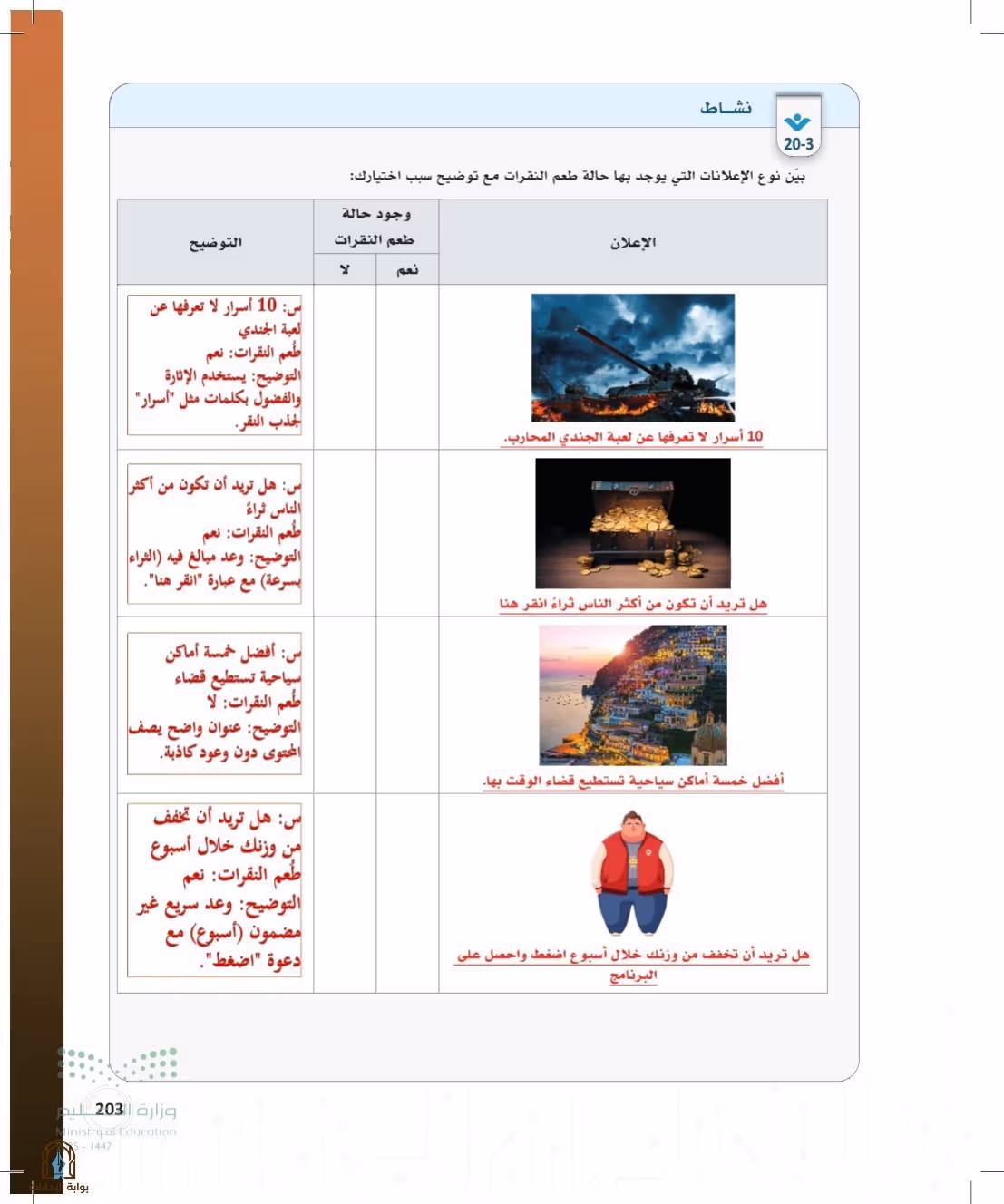Click the لا cell in the treasure ad row
Screen dimensions: 1004x1204
click(345, 533)
